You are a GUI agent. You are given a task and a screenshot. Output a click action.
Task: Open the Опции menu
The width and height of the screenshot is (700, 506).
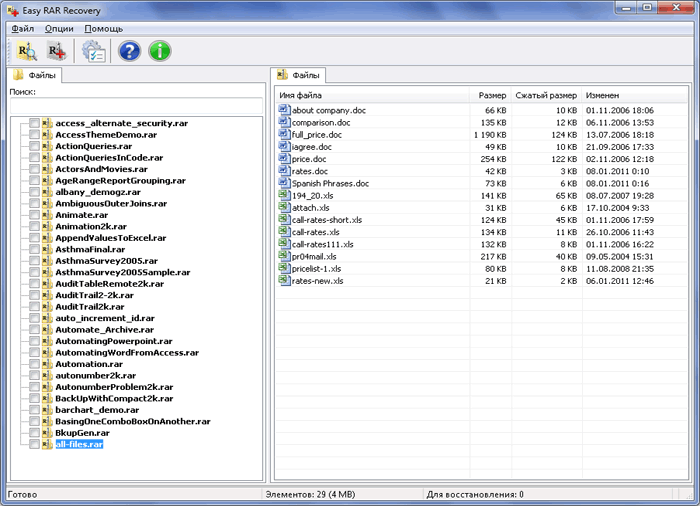pyautogui.click(x=59, y=29)
